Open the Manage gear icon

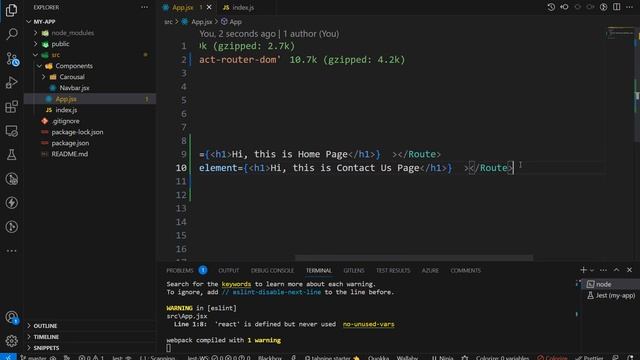(x=11, y=340)
